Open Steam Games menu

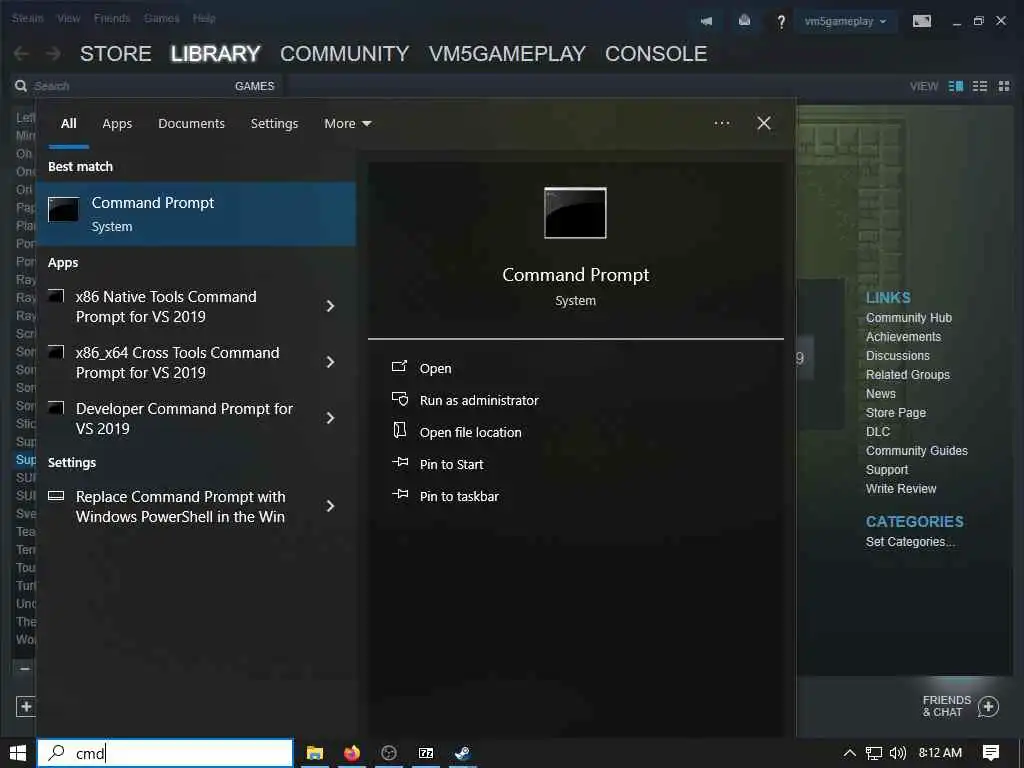[x=161, y=18]
